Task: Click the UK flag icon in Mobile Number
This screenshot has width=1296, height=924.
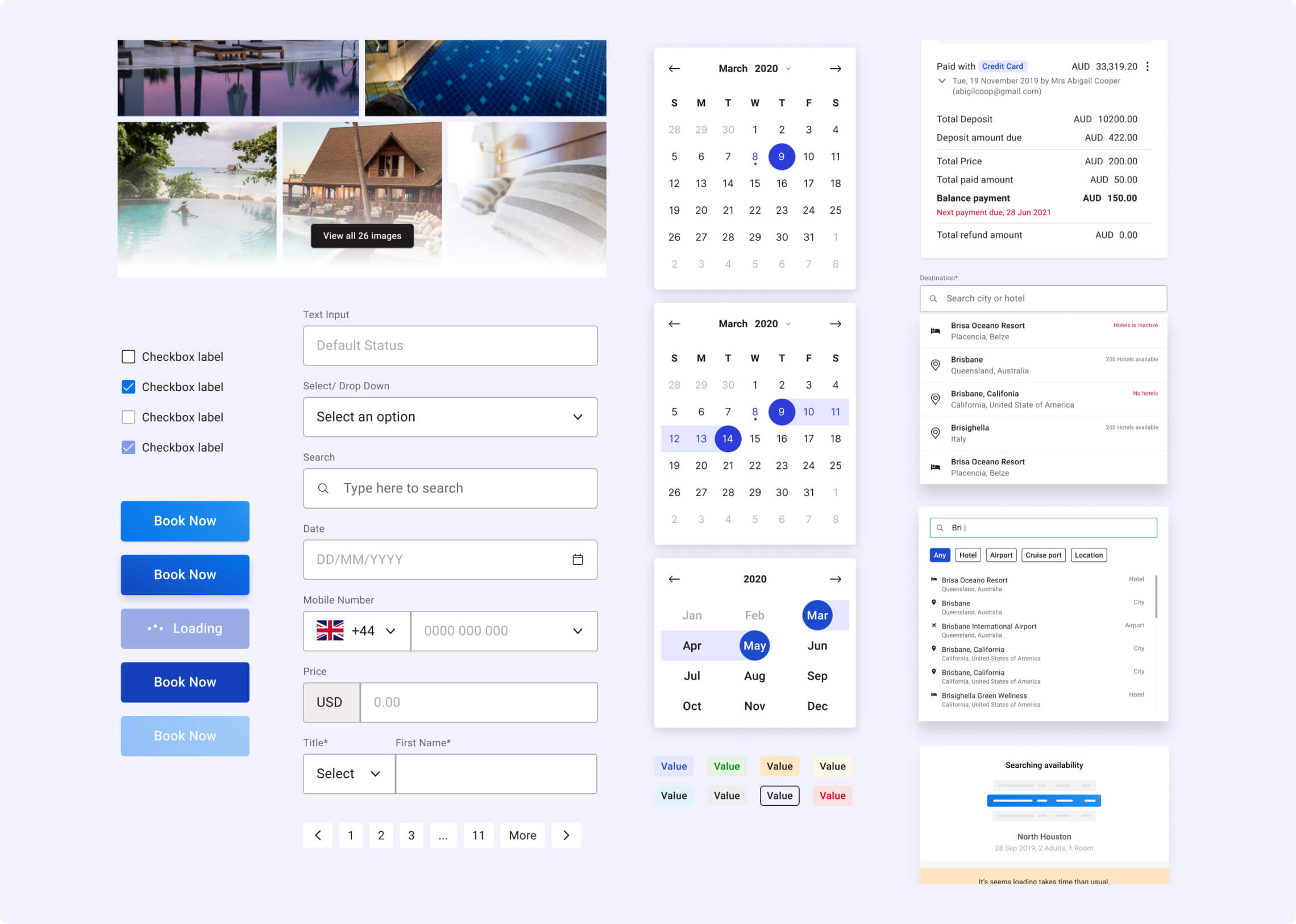Action: 330,630
